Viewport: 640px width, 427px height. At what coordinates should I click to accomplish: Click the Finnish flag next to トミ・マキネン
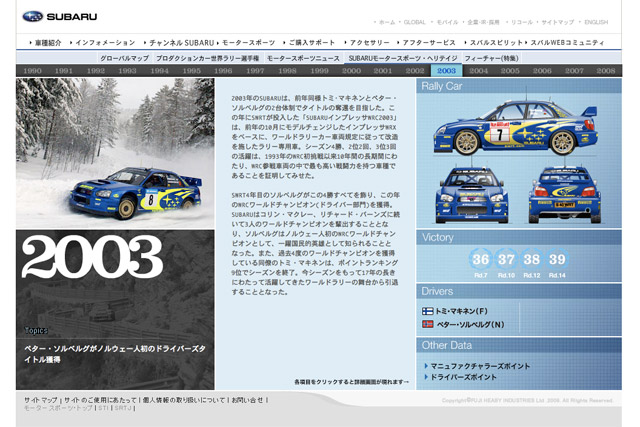click(428, 311)
